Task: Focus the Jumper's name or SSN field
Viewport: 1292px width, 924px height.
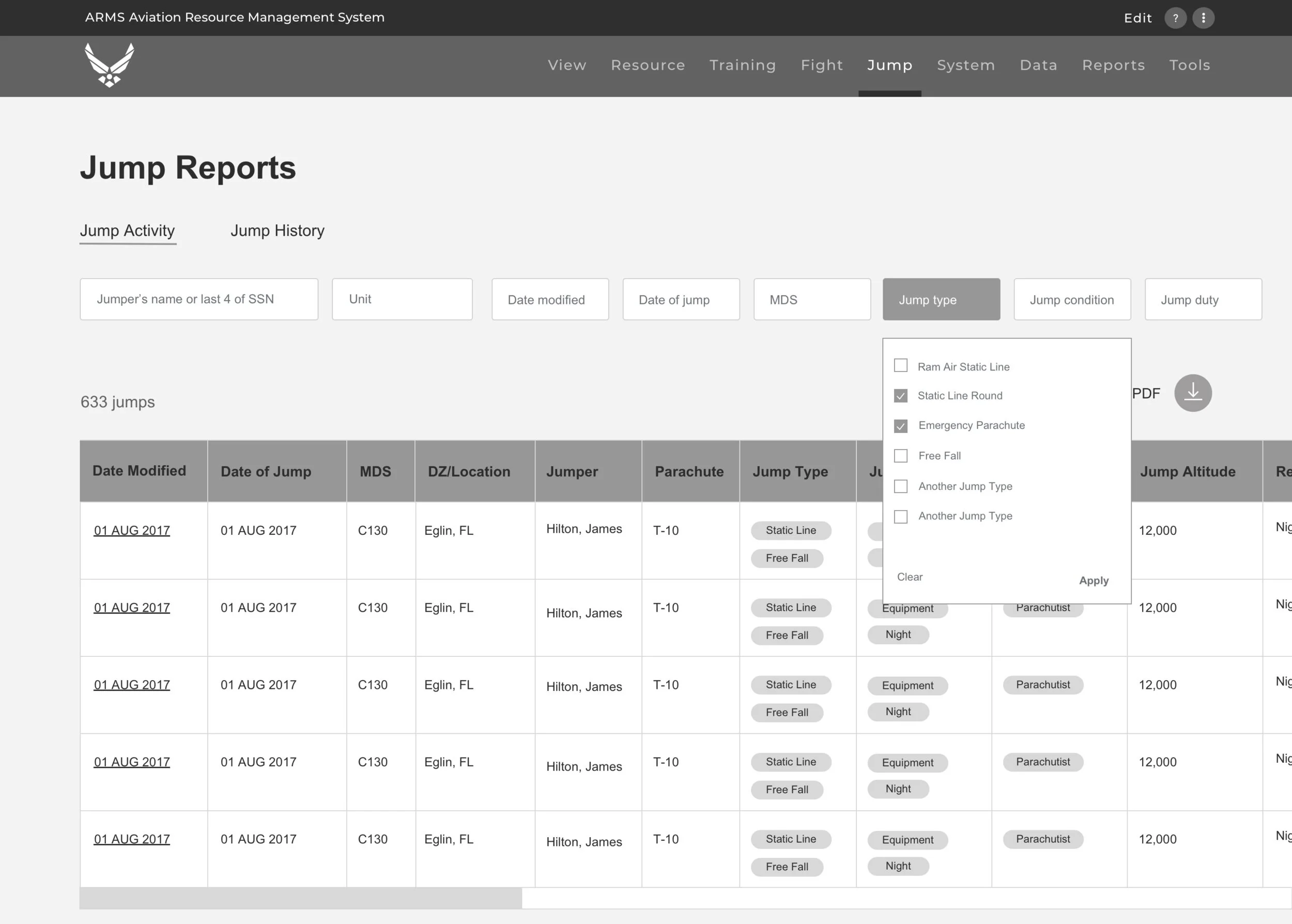Action: click(198, 299)
